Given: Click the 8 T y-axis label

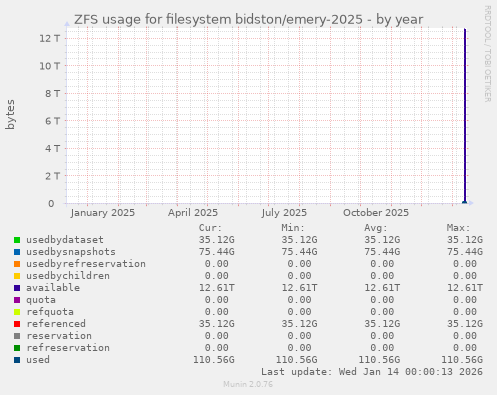Looking at the screenshot, I should point(53,93).
